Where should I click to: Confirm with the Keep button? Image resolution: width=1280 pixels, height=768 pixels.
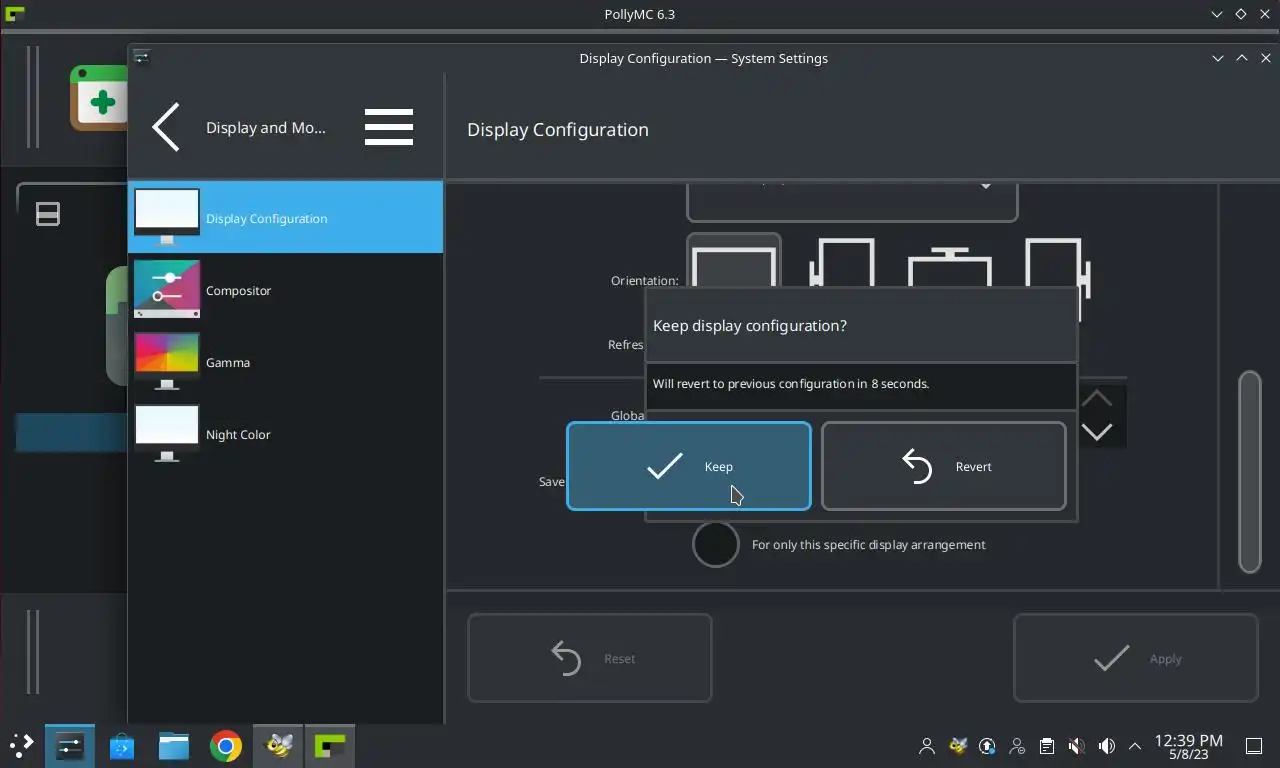[688, 466]
